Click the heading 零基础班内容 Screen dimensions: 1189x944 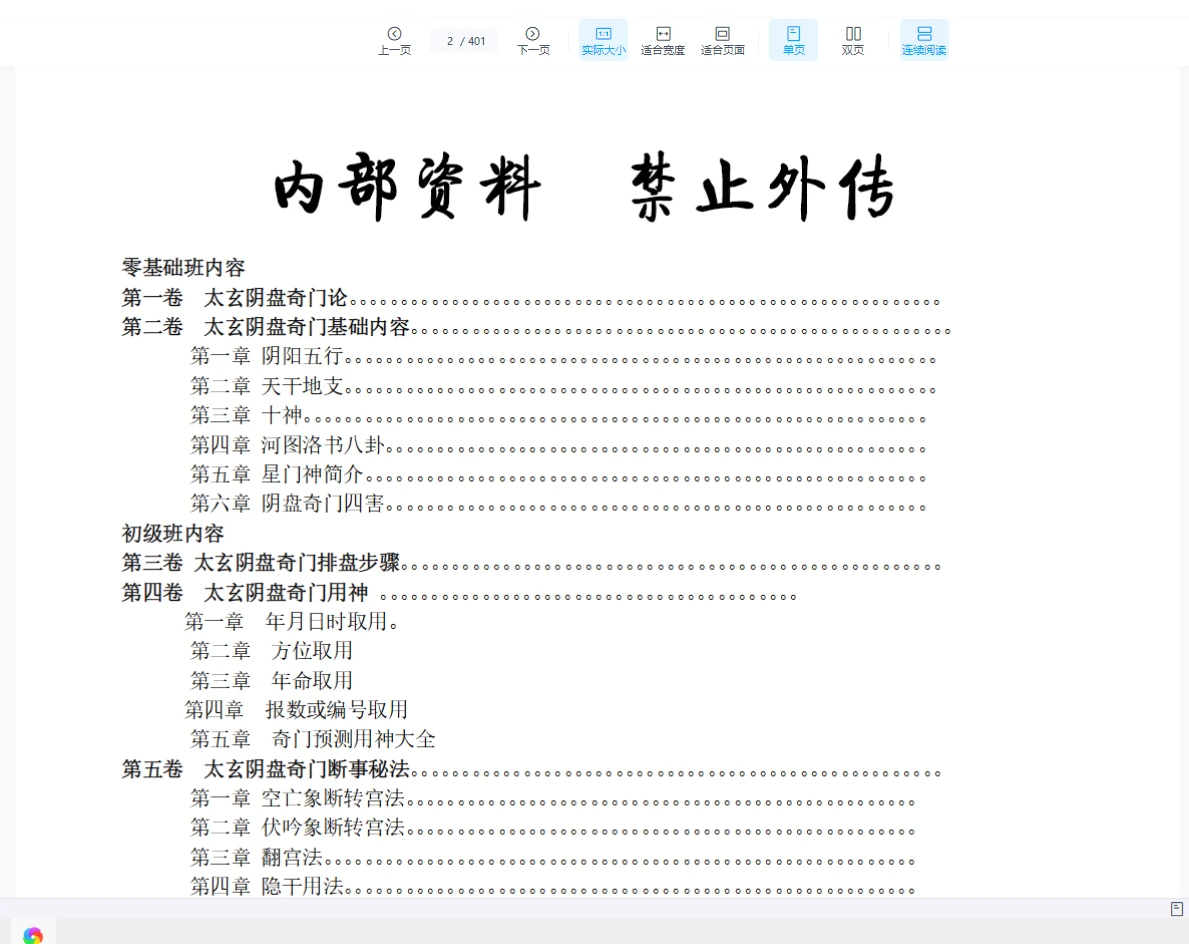click(x=184, y=268)
